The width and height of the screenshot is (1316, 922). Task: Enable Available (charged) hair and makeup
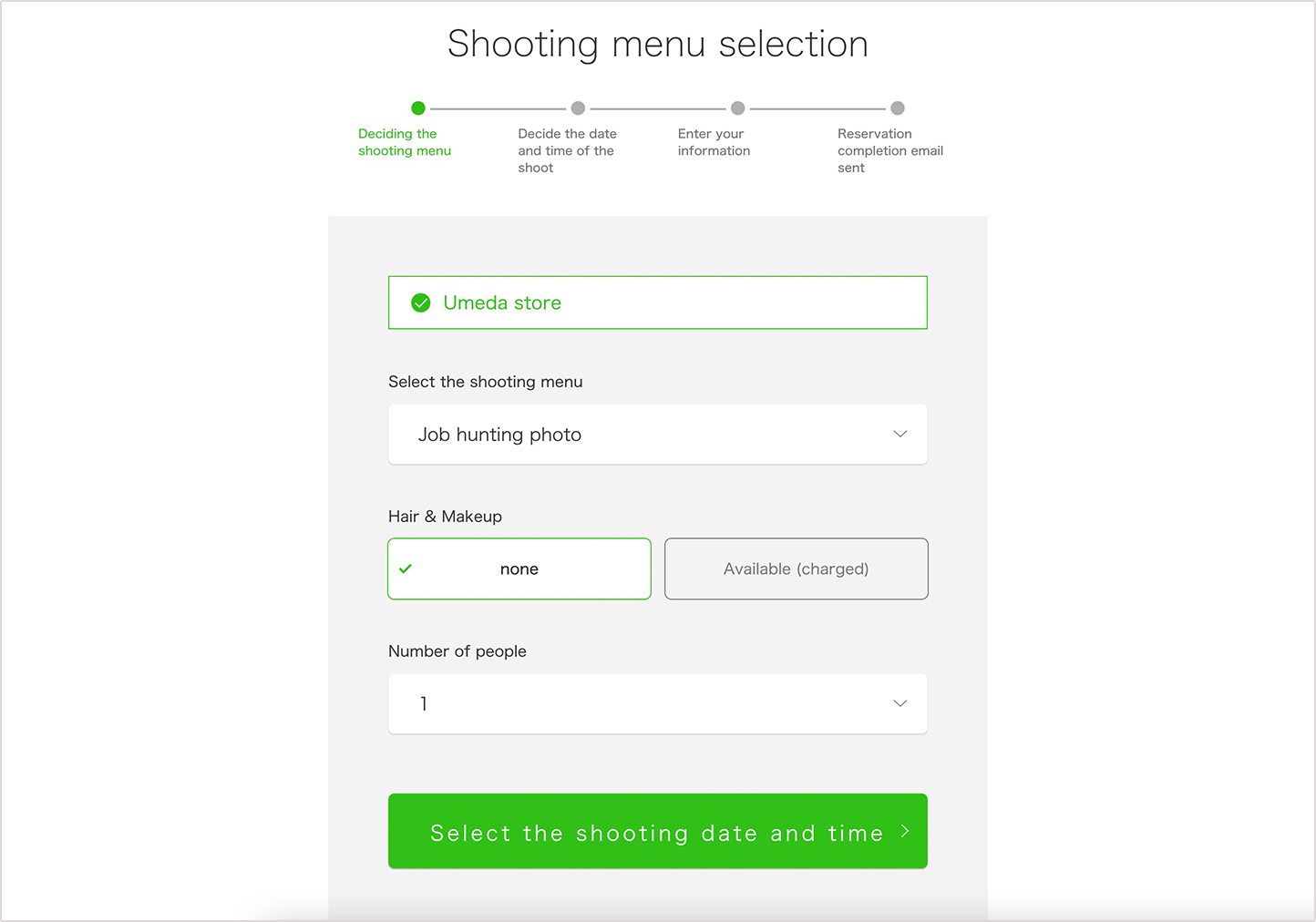(795, 569)
